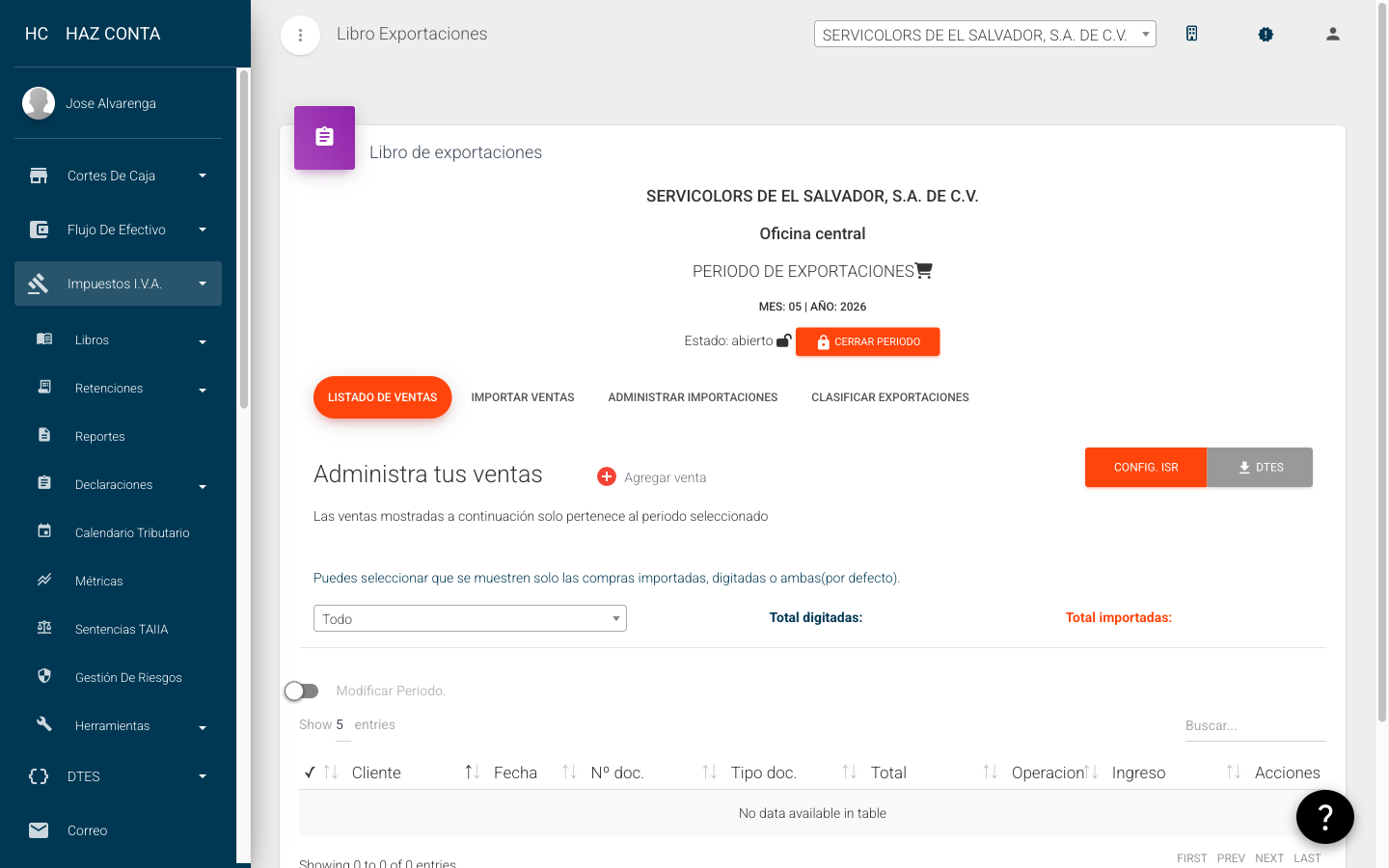Click the shopping cart icon beside PERIODO DE EXPORTACIONES
Image resolution: width=1389 pixels, height=868 pixels.
[x=923, y=271]
